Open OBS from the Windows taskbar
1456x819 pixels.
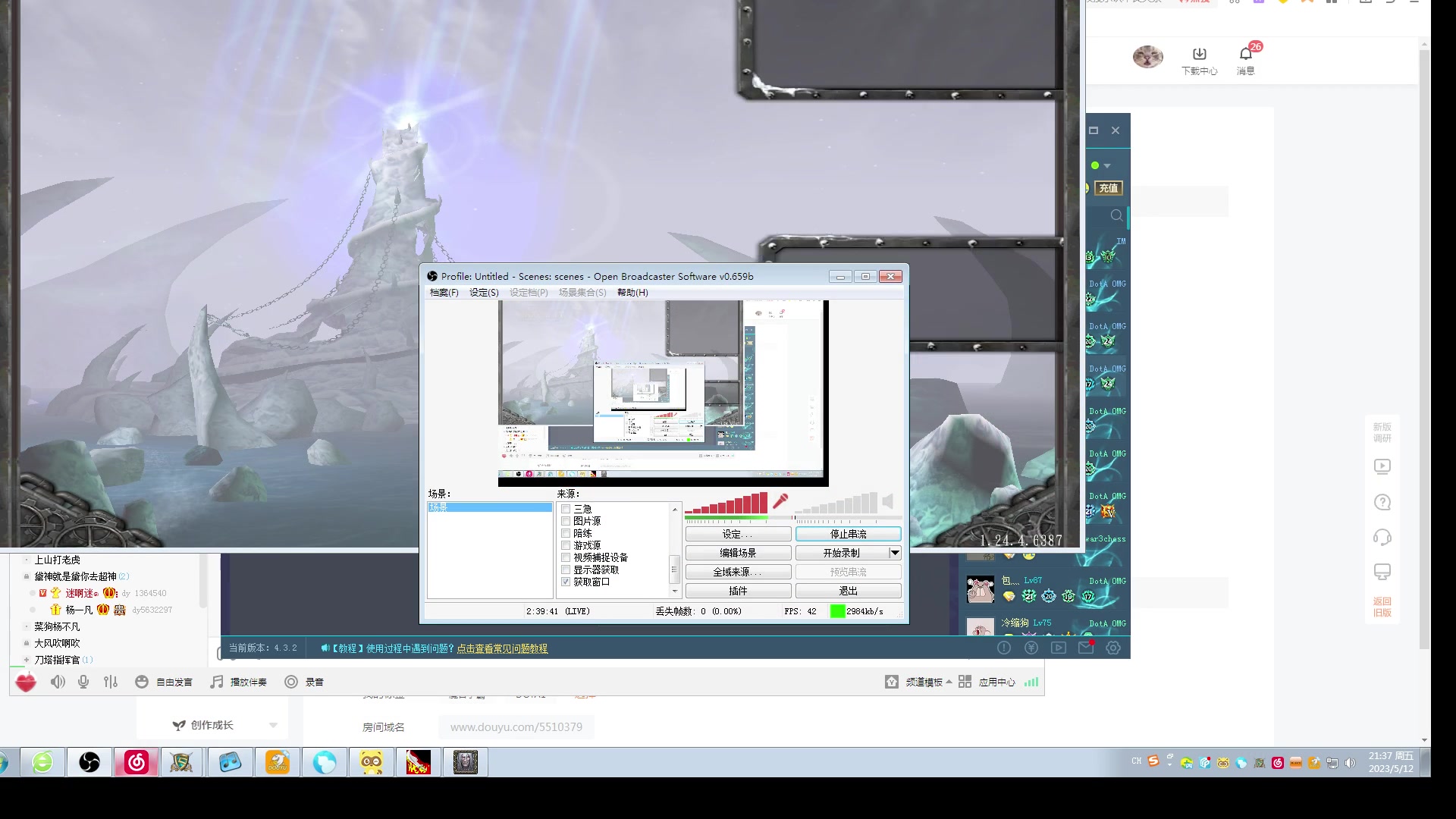(x=89, y=762)
